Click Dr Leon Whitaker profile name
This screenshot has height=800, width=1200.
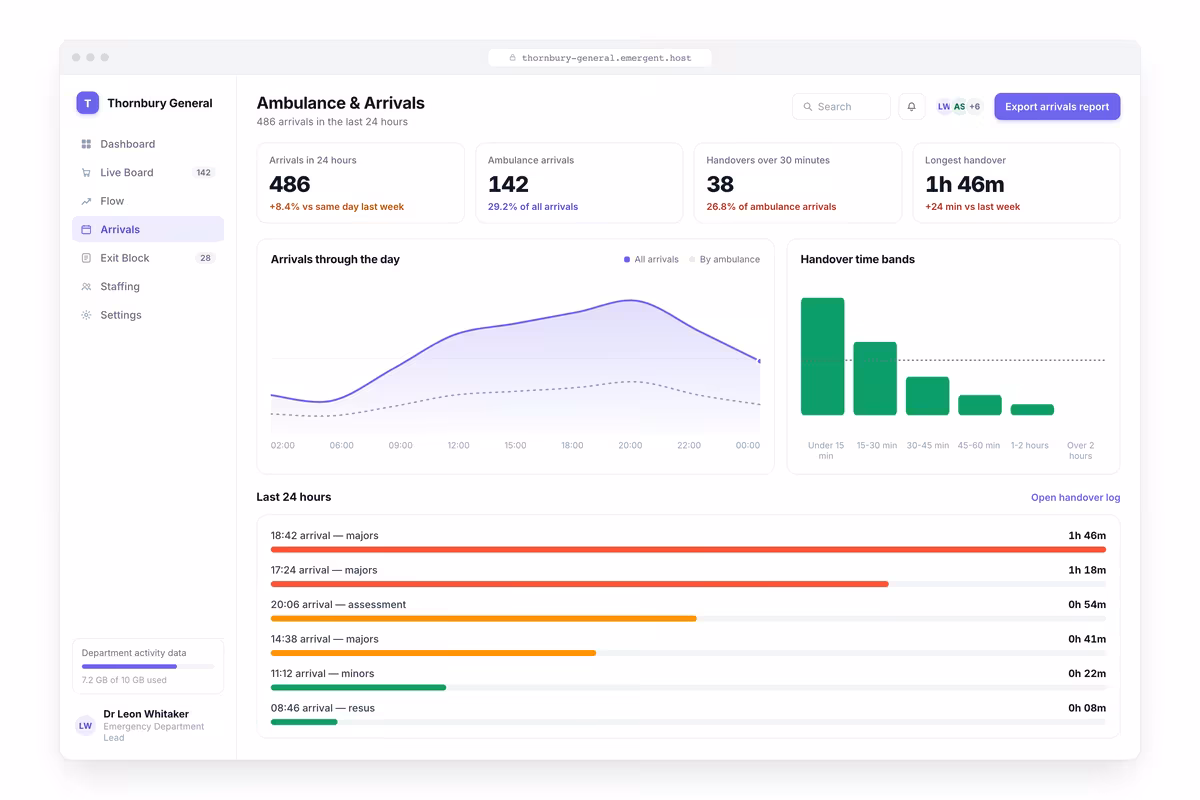[146, 714]
